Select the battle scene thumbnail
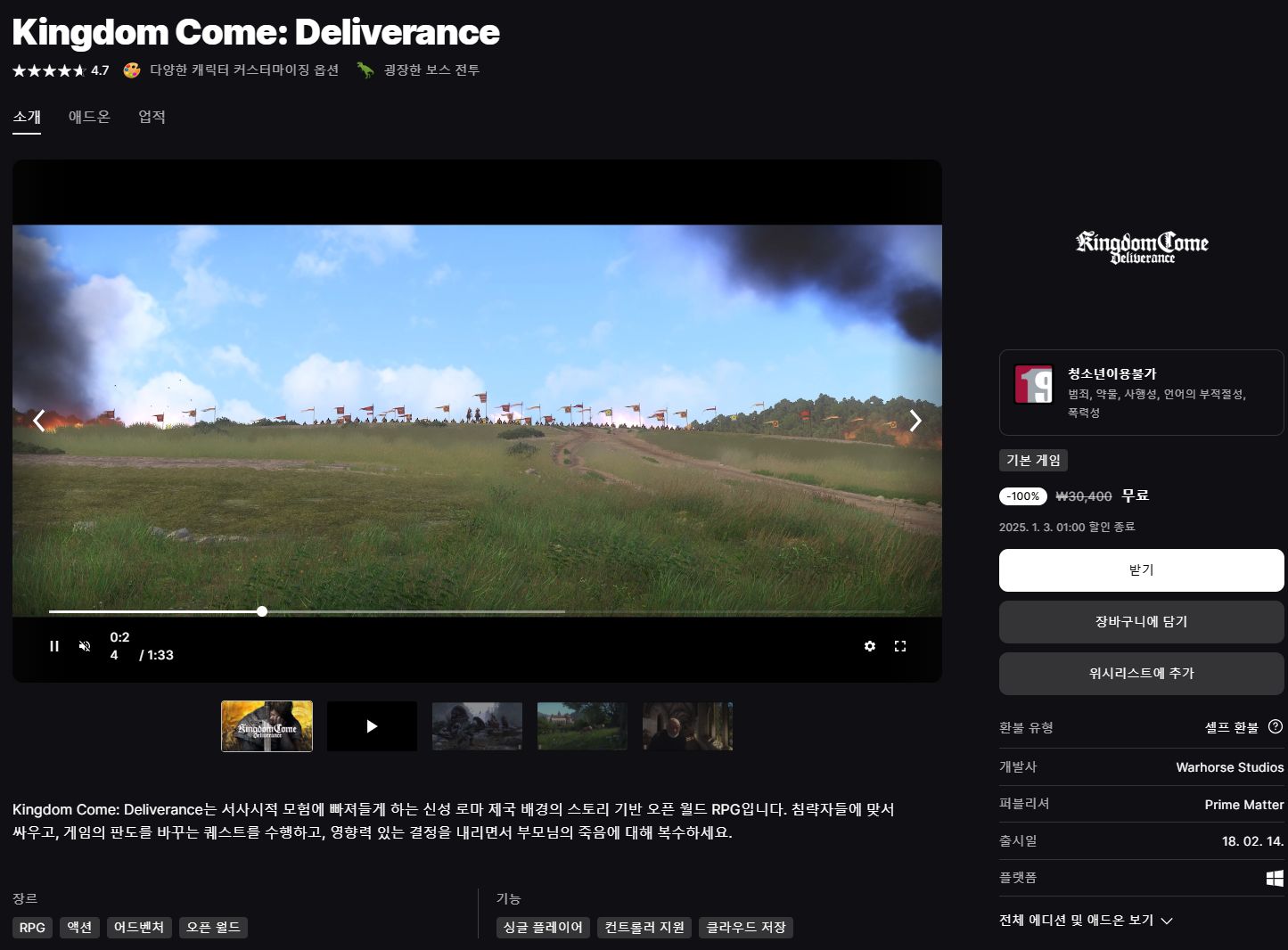The image size is (1288, 950). pyautogui.click(x=477, y=726)
